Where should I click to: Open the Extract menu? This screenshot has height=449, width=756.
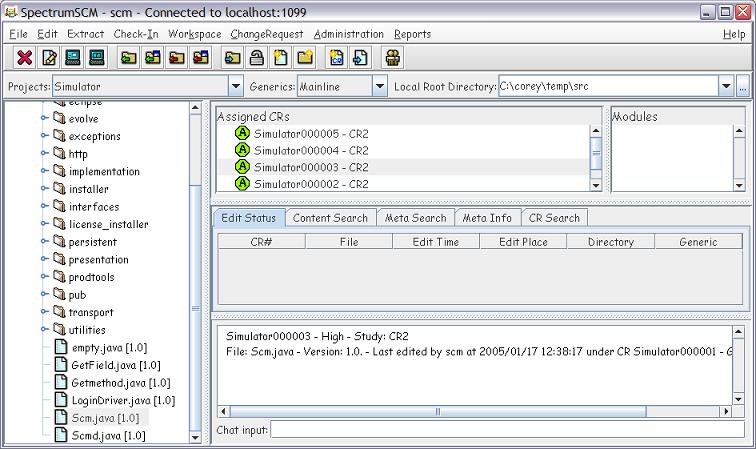(85, 34)
